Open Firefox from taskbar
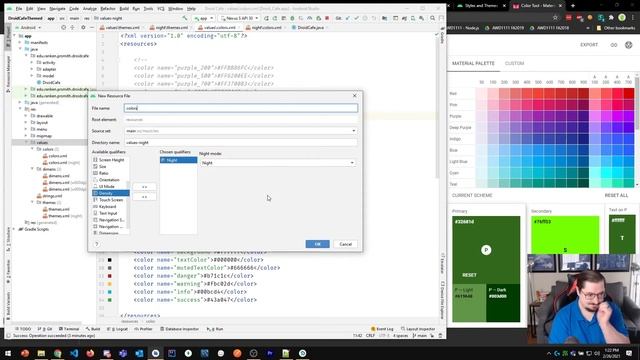Viewport: 640px width, 360px height. coord(90,353)
